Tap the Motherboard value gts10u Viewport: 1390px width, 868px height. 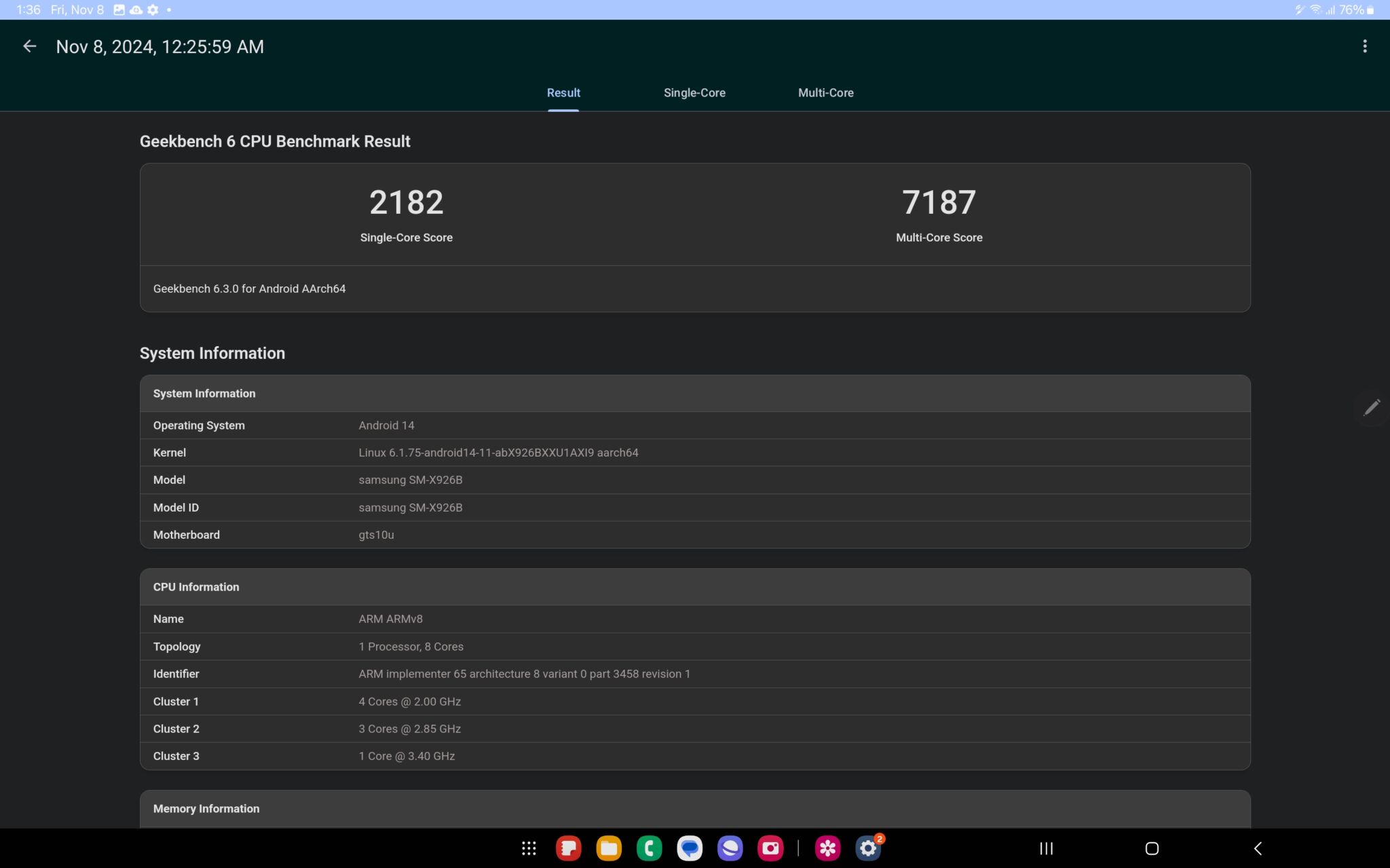tap(376, 535)
